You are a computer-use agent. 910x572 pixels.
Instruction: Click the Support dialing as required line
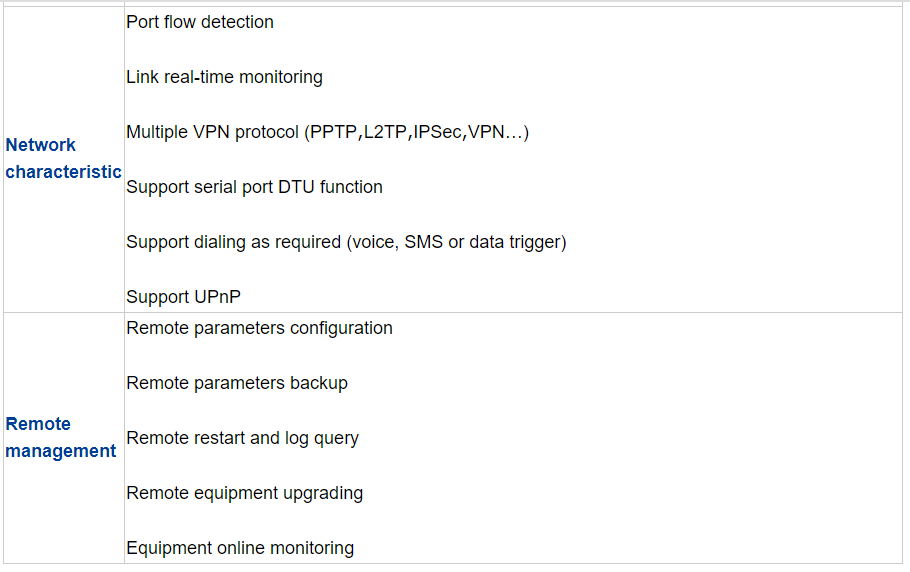346,242
